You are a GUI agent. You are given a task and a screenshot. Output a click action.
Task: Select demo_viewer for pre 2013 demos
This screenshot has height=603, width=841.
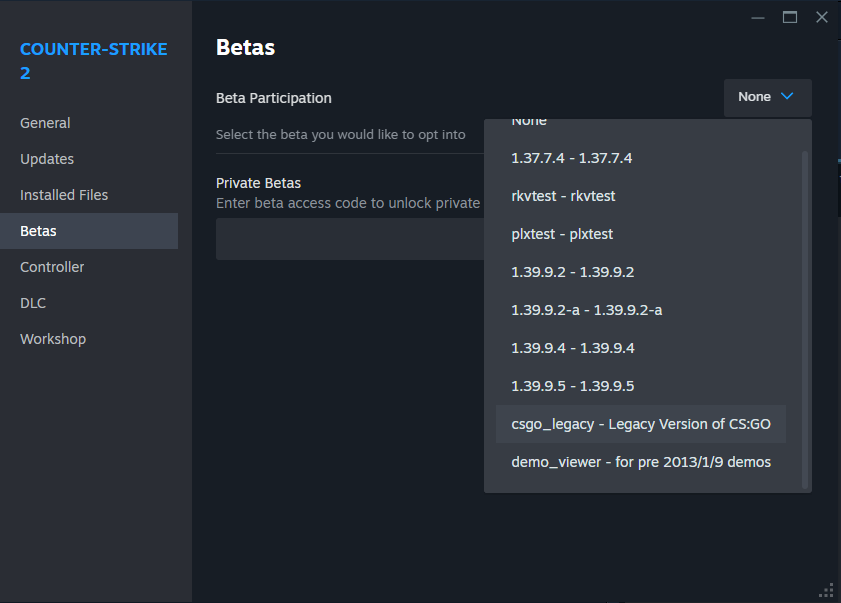coord(640,462)
